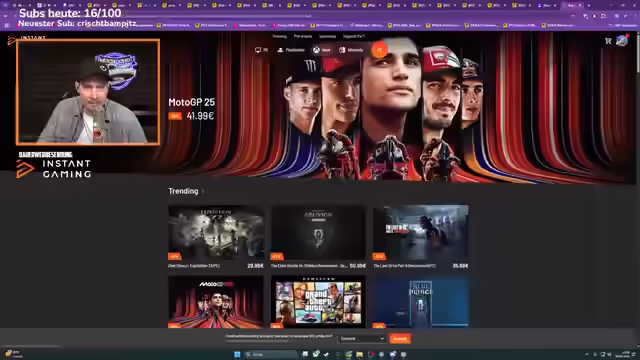The width and height of the screenshot is (640, 360).
Task: Open File Explorer from the taskbar
Action: (x=359, y=354)
